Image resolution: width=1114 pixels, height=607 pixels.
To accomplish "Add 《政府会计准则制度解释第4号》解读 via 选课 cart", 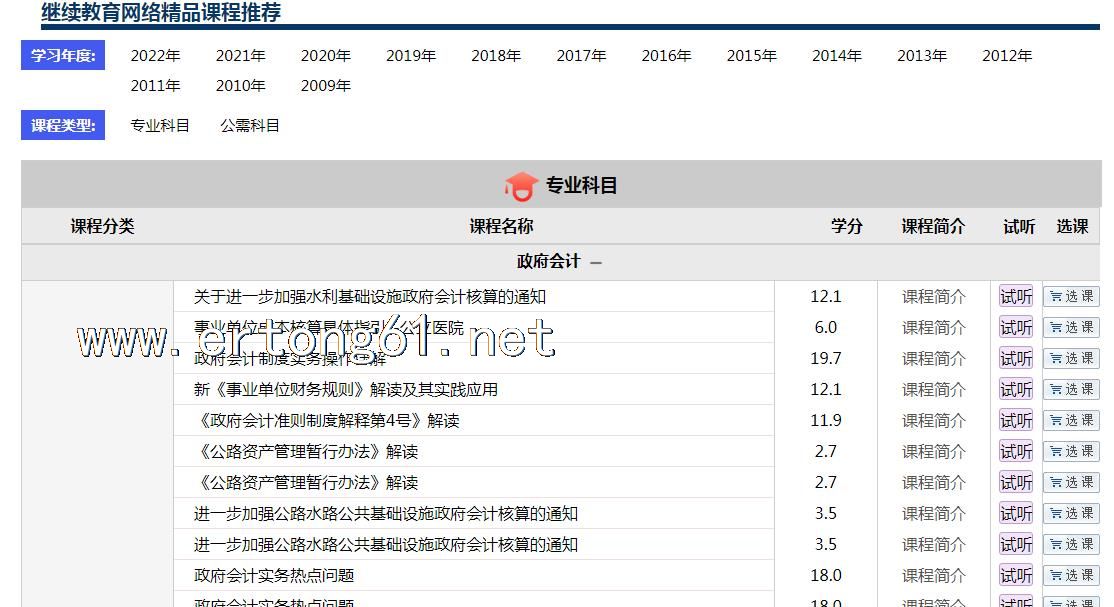I will pos(1071,421).
